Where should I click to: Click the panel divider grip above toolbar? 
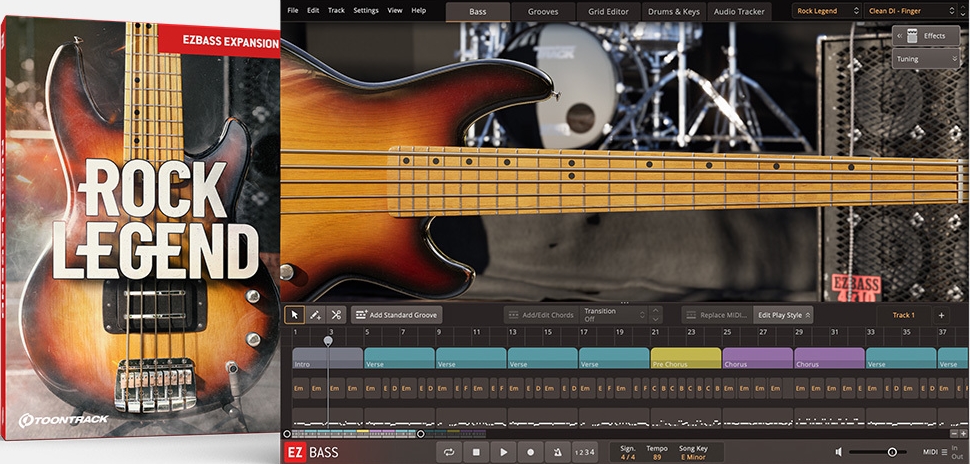point(625,303)
